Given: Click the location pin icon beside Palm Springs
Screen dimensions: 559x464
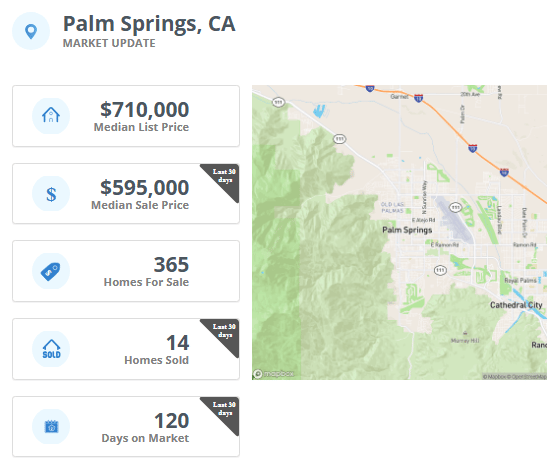Looking at the screenshot, I should [31, 31].
